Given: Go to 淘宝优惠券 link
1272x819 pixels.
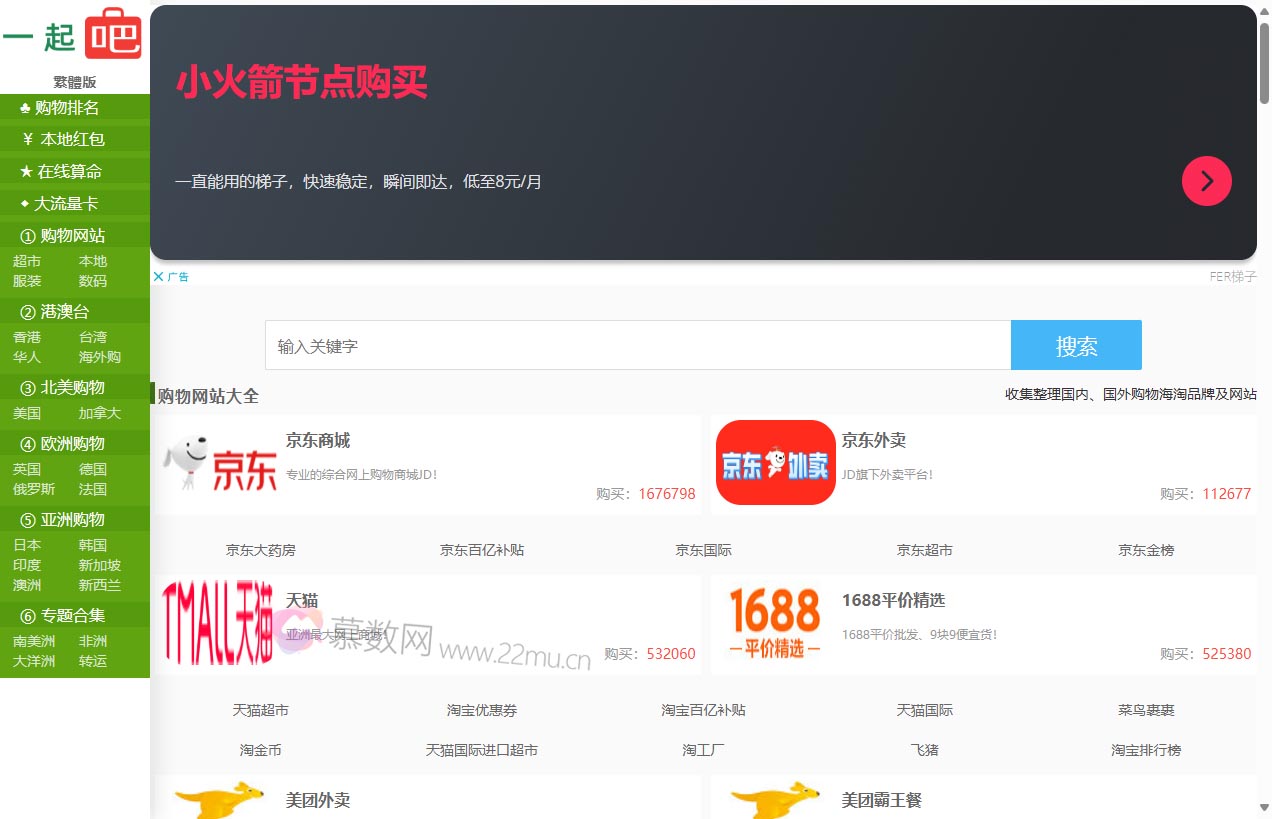Looking at the screenshot, I should point(481,710).
